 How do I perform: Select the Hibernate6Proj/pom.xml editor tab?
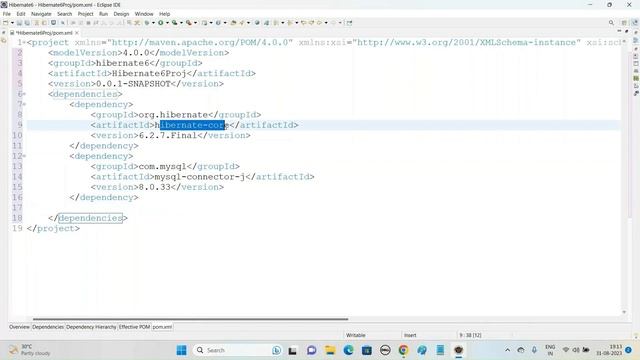pyautogui.click(x=44, y=33)
